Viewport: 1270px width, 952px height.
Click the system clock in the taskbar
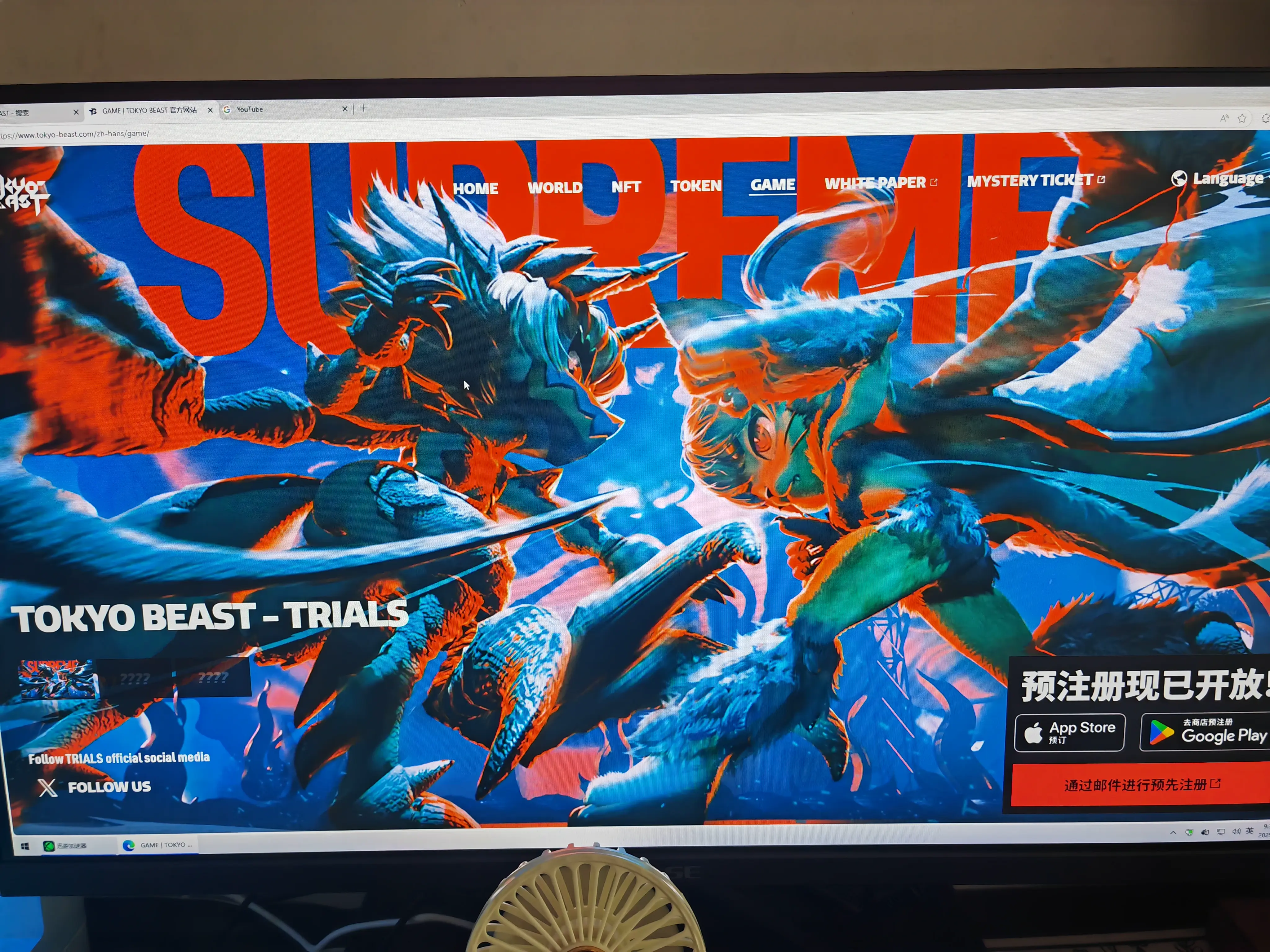[1264, 830]
